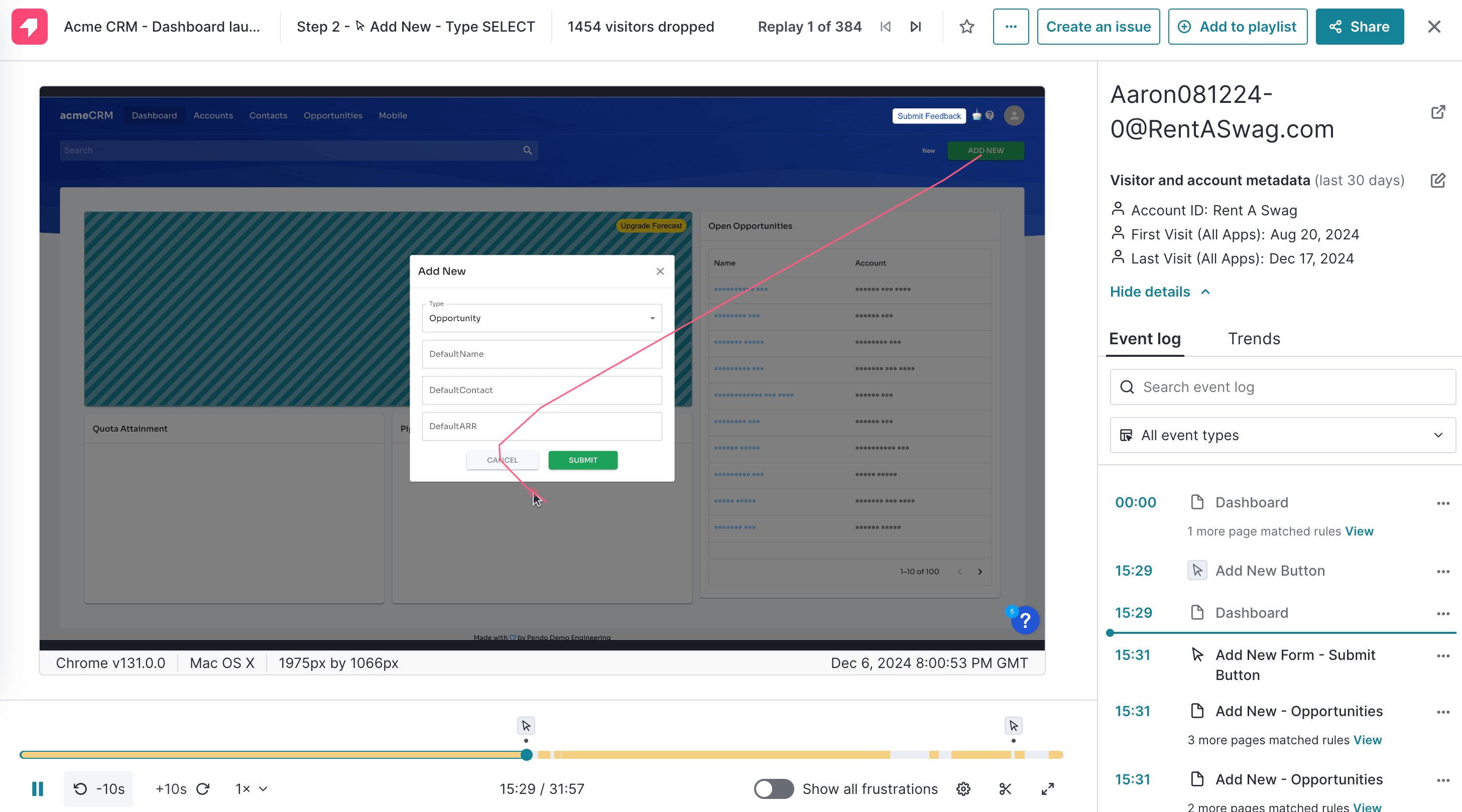Rewind replay by 10 seconds
The height and width of the screenshot is (812, 1462).
click(98, 789)
